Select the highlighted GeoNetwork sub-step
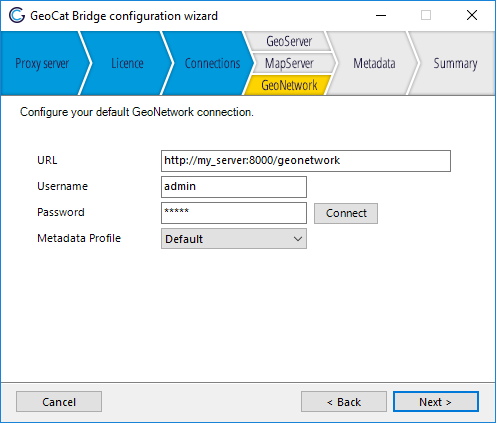Viewport: 496px width, 423px height. coord(289,85)
